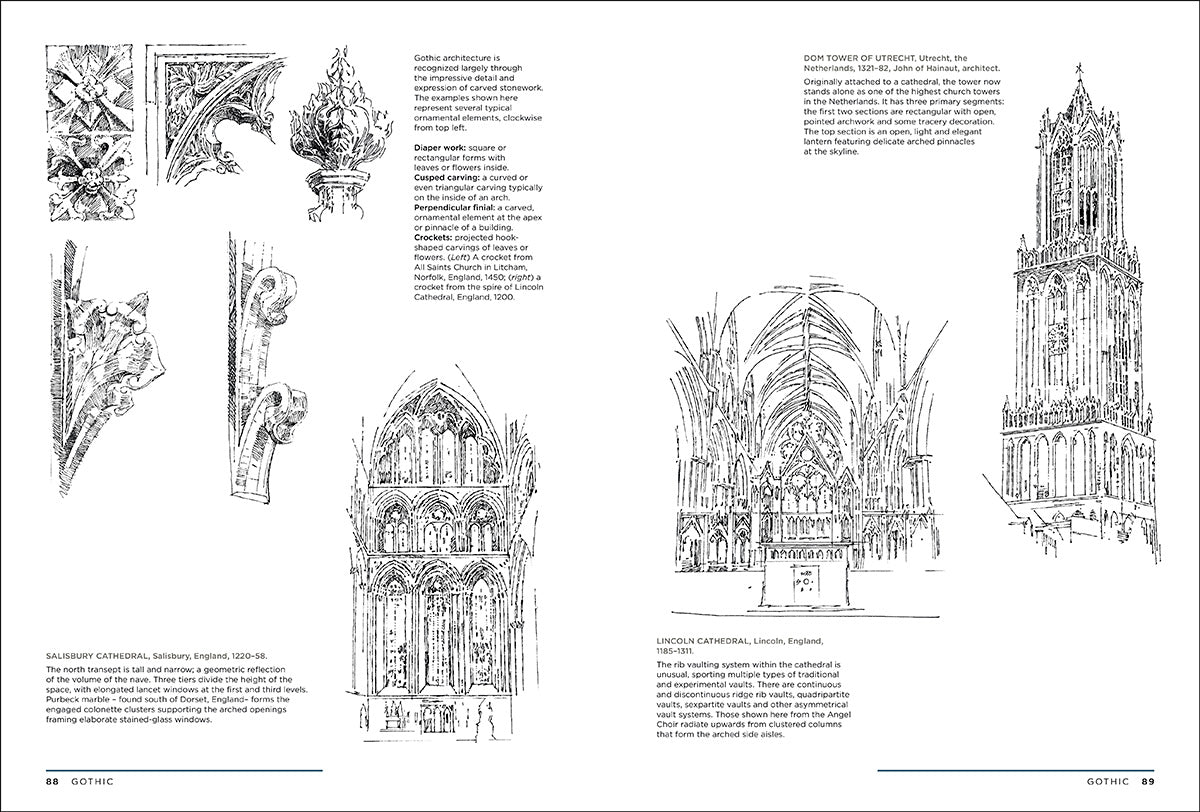Click the 'SALISBURY CATHEDRAL' caption heading
1200x812 pixels.
(97, 654)
